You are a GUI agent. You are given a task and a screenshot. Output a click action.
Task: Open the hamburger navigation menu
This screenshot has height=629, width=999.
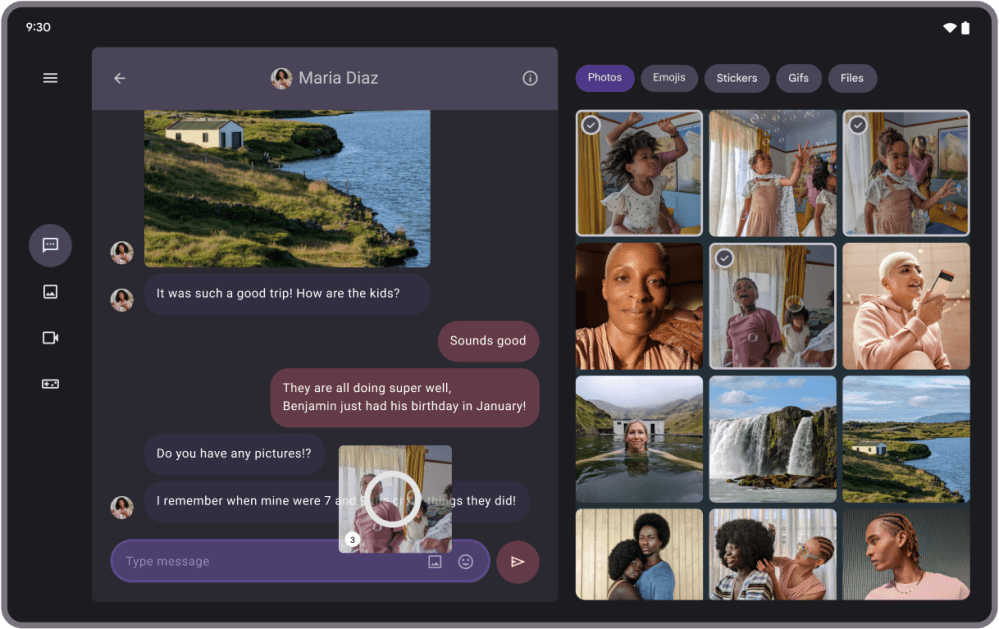(50, 78)
